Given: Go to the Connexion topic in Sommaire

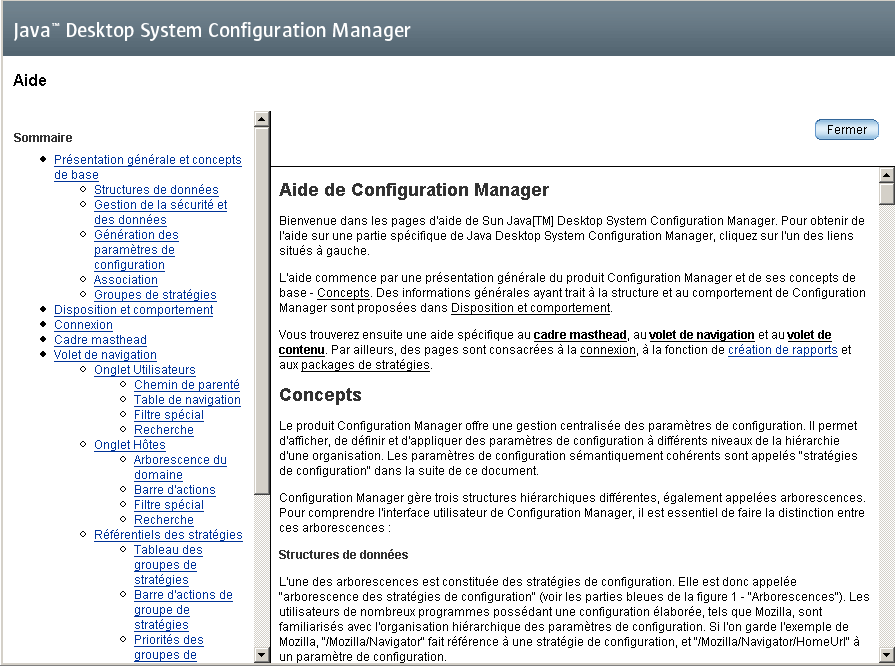Looking at the screenshot, I should 83,325.
